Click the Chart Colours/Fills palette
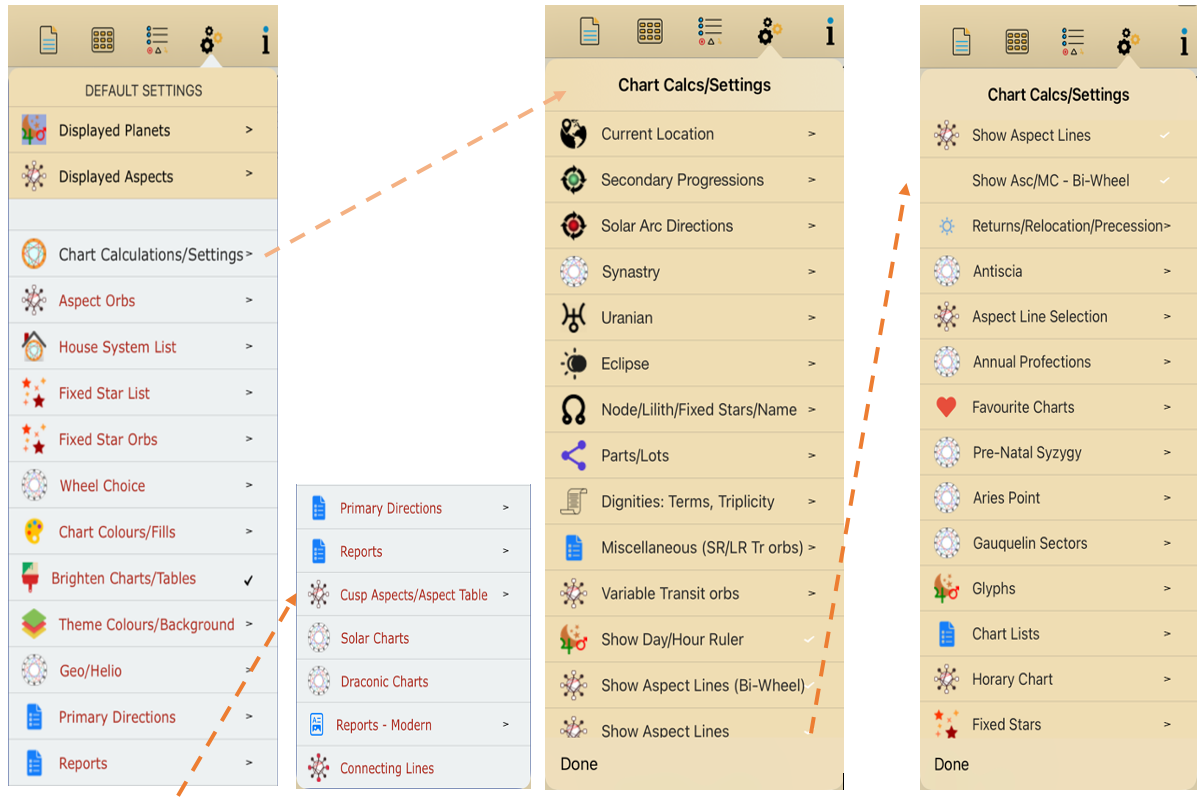 34,532
